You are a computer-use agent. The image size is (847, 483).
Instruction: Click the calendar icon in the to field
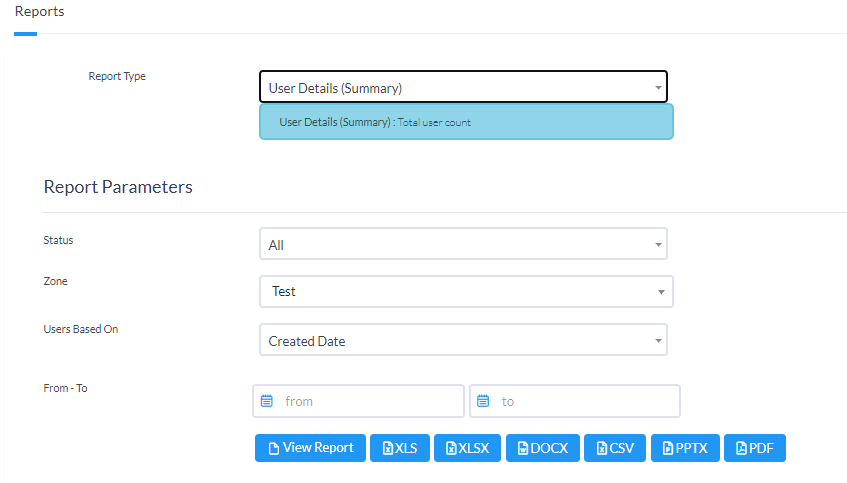(483, 401)
